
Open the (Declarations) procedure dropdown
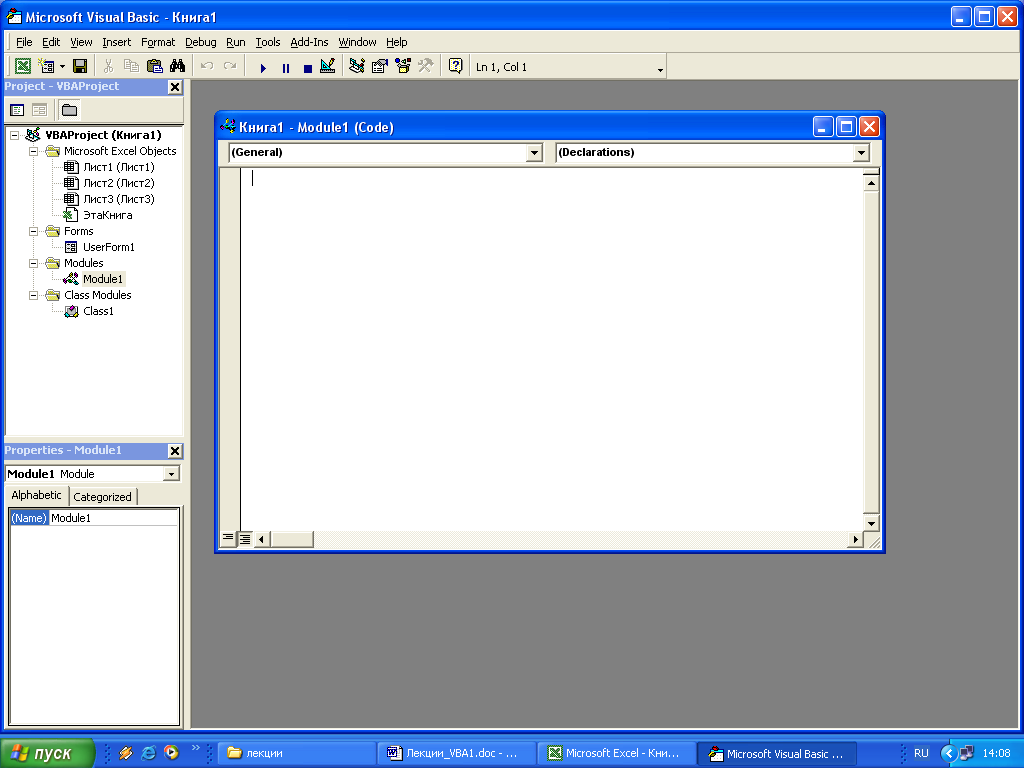tap(862, 153)
